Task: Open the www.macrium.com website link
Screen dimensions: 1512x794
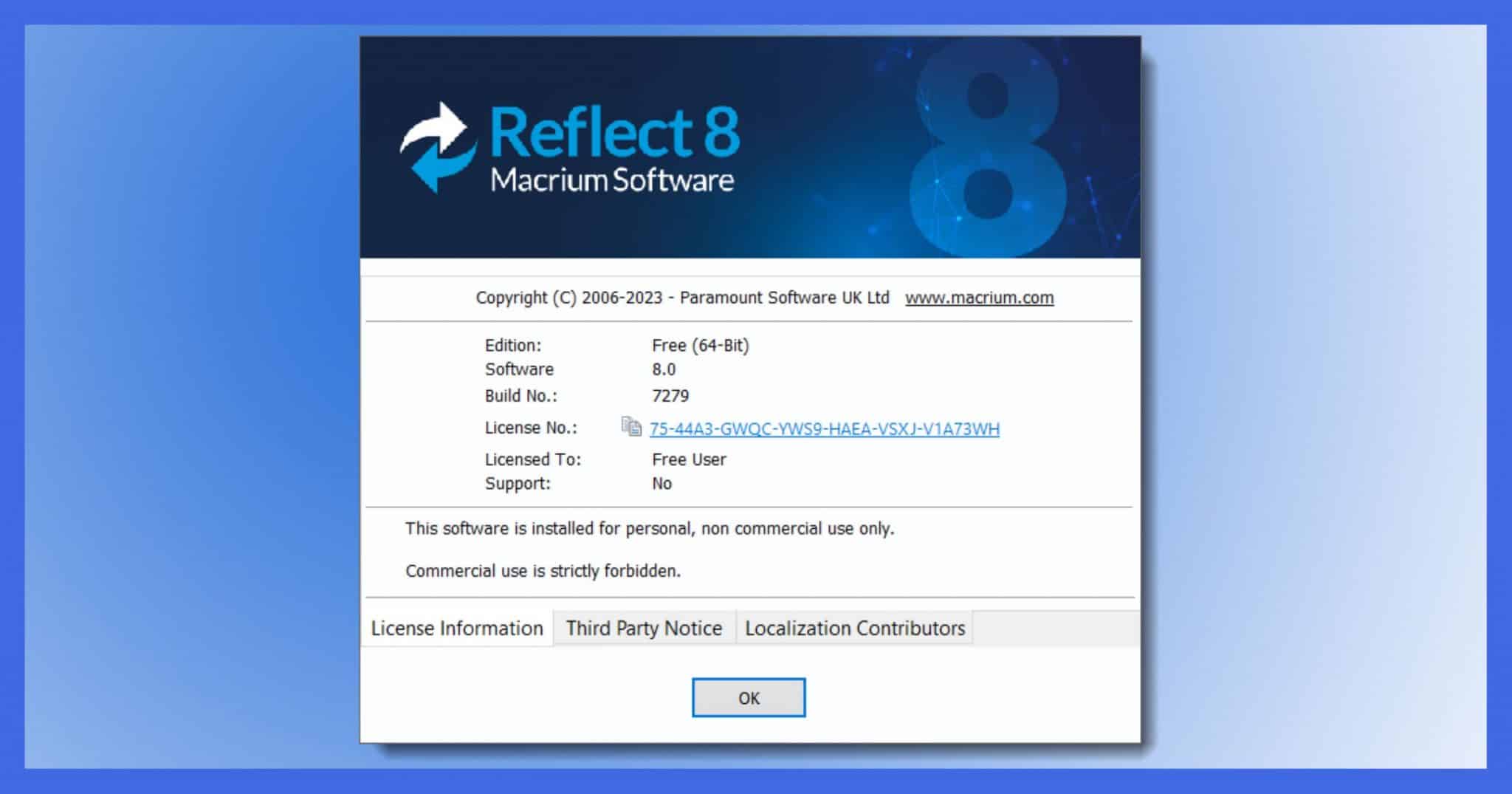Action: (x=979, y=297)
